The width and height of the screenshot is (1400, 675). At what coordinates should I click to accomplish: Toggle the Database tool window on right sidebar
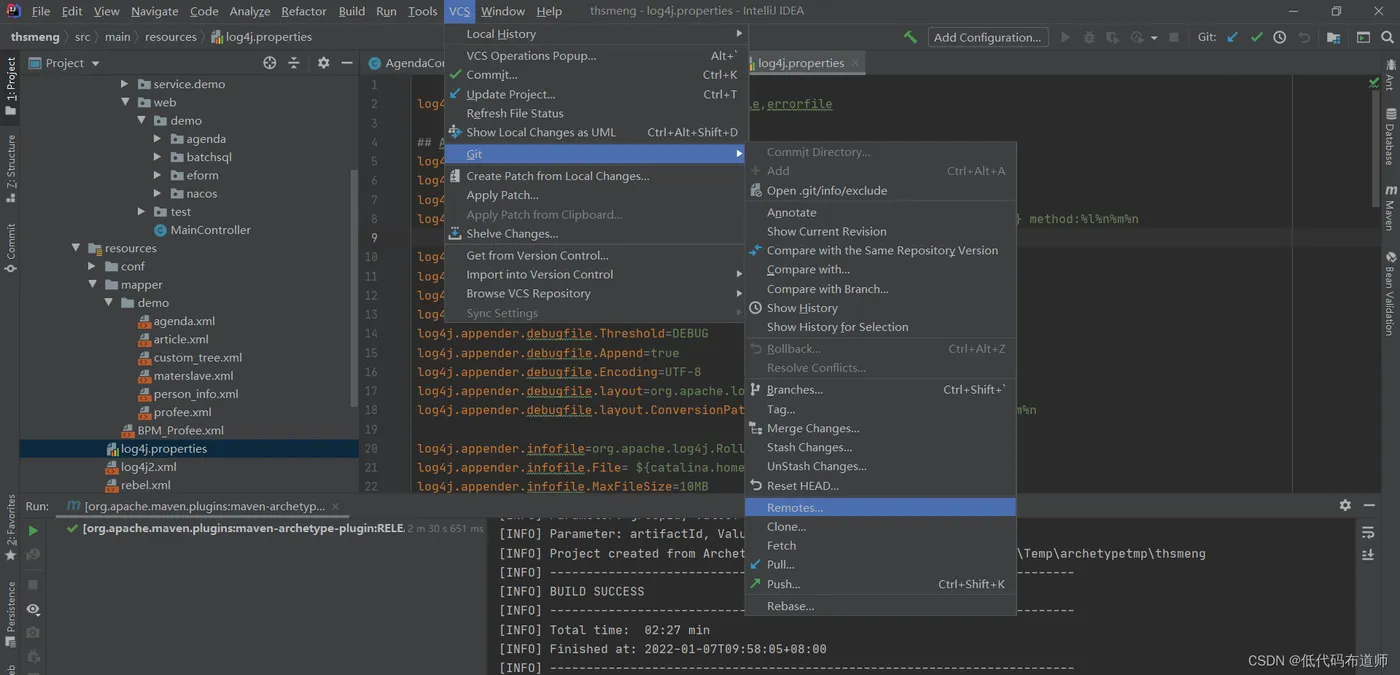click(1390, 137)
